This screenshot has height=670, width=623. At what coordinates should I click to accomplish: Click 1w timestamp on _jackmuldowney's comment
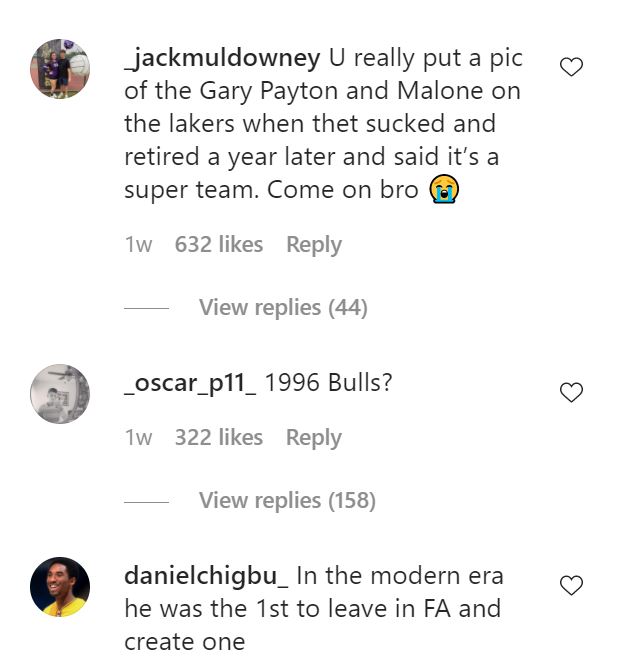tap(138, 245)
